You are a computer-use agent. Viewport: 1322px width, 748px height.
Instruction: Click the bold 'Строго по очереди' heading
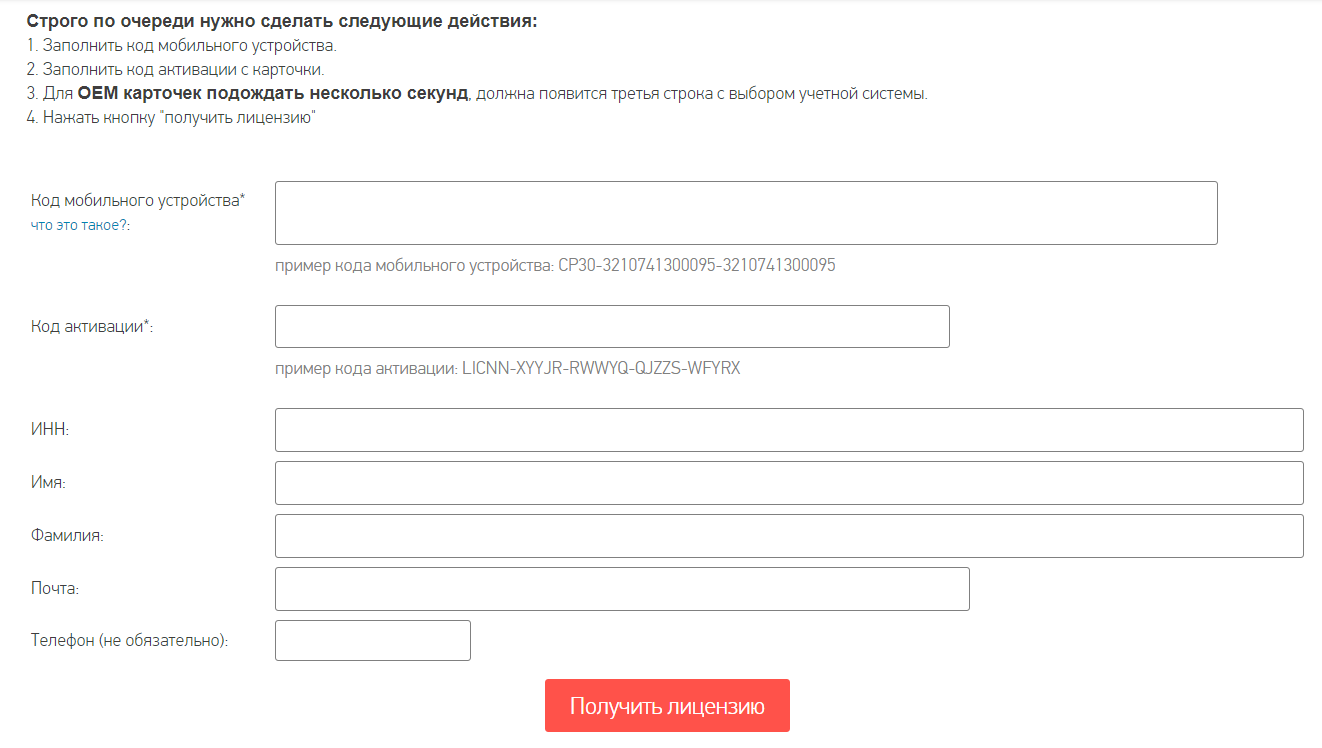click(x=282, y=22)
